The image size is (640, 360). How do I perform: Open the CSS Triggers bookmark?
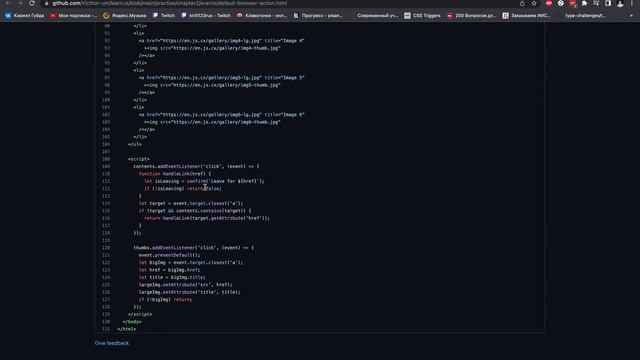click(x=422, y=16)
